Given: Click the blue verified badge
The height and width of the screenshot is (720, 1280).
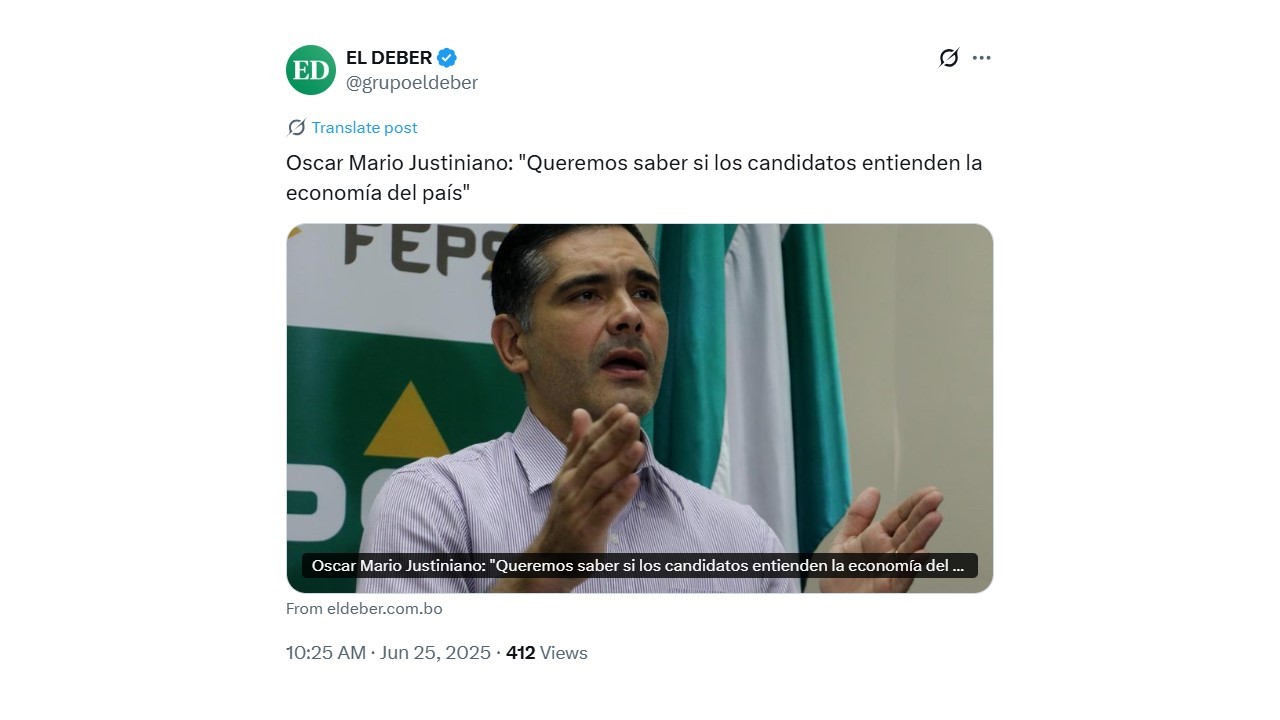Looking at the screenshot, I should point(447,58).
